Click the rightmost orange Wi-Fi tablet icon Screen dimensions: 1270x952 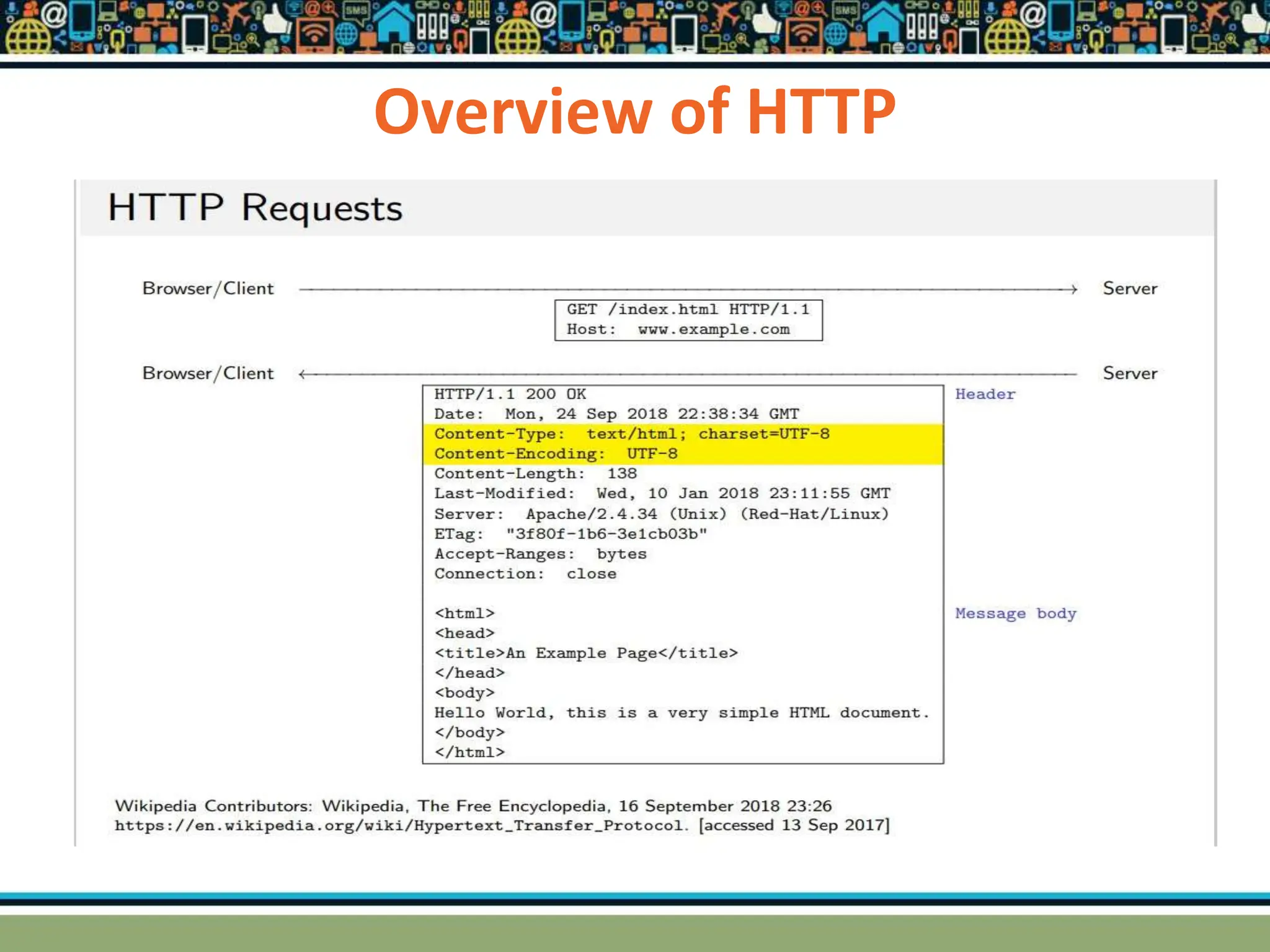(x=804, y=36)
